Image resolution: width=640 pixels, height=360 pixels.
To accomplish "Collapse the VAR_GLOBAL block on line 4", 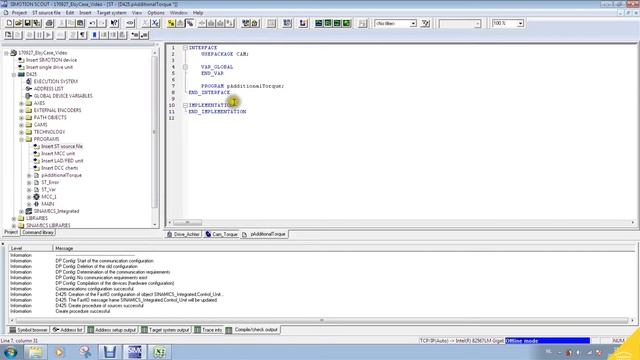I will [185, 67].
